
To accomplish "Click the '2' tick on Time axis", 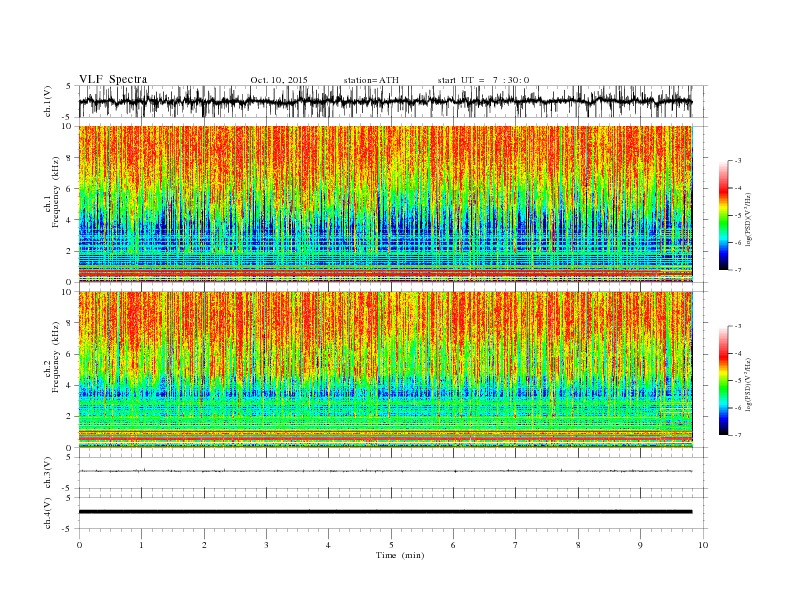I will [x=204, y=545].
